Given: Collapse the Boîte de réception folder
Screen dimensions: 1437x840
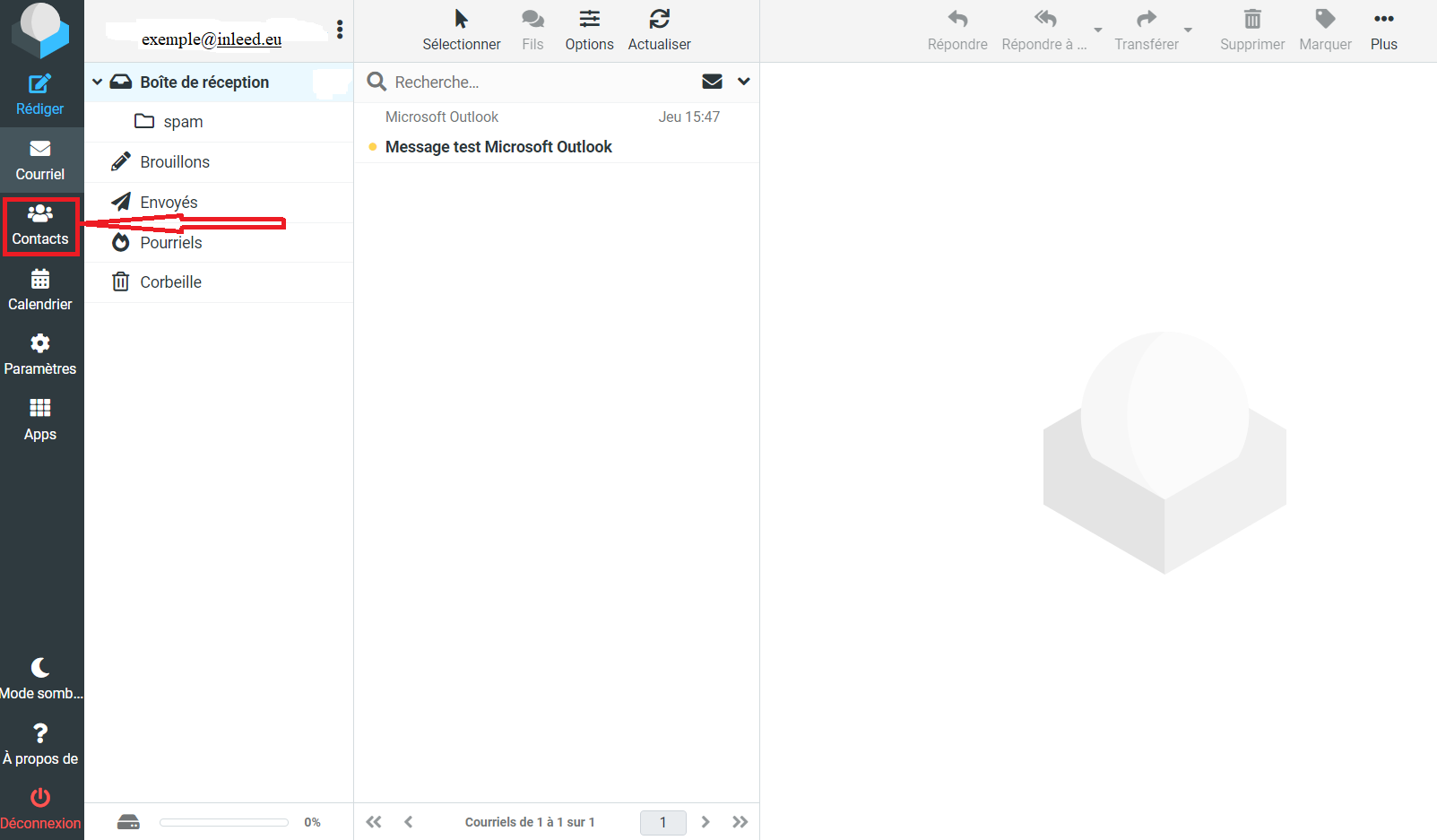Looking at the screenshot, I should point(97,82).
